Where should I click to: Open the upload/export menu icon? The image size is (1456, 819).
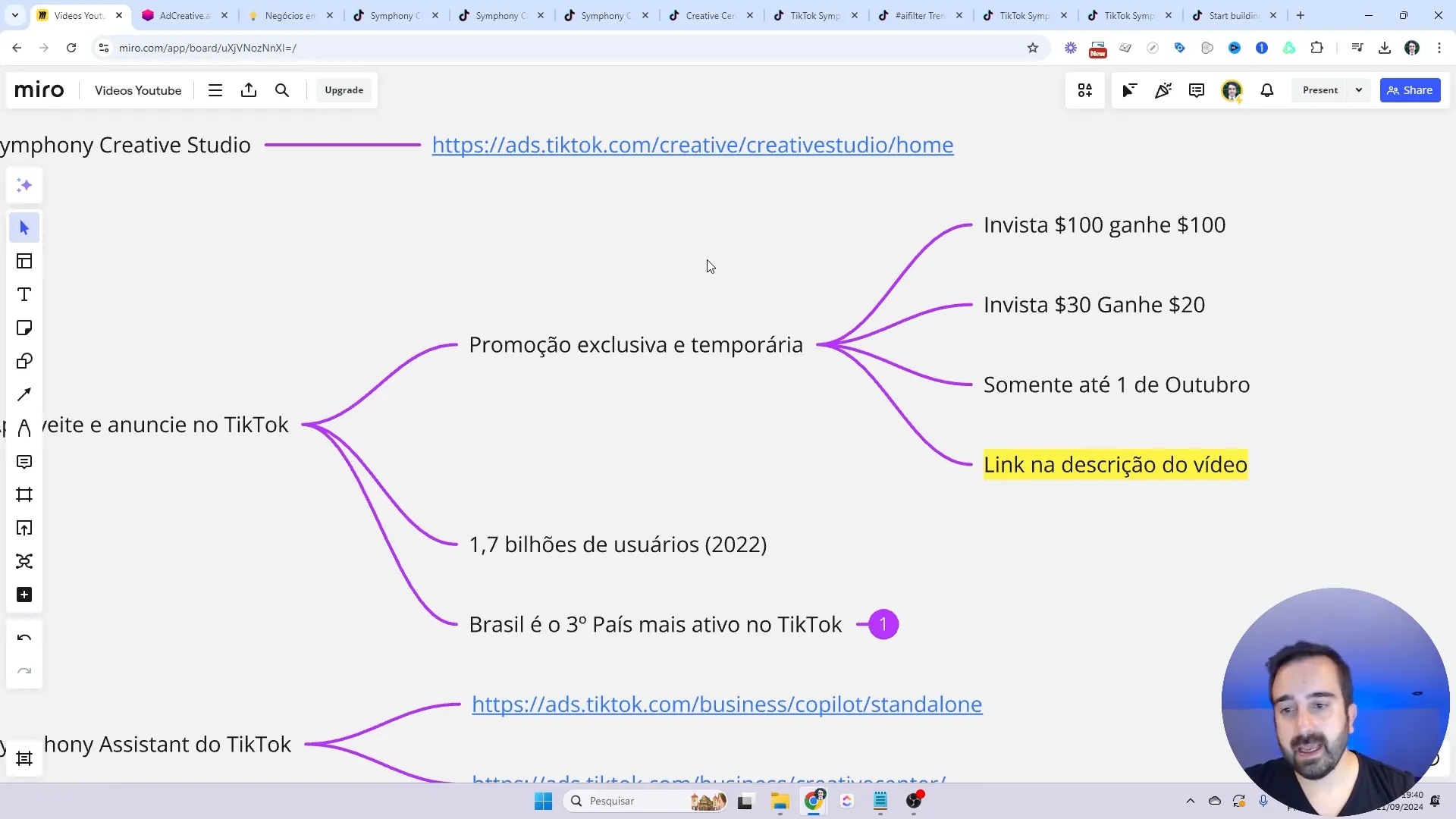pos(249,90)
